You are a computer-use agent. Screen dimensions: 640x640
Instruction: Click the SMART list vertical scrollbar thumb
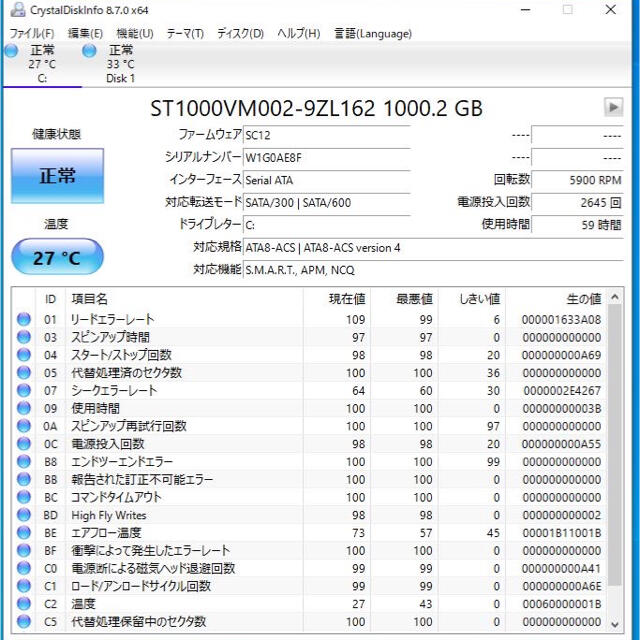click(615, 445)
